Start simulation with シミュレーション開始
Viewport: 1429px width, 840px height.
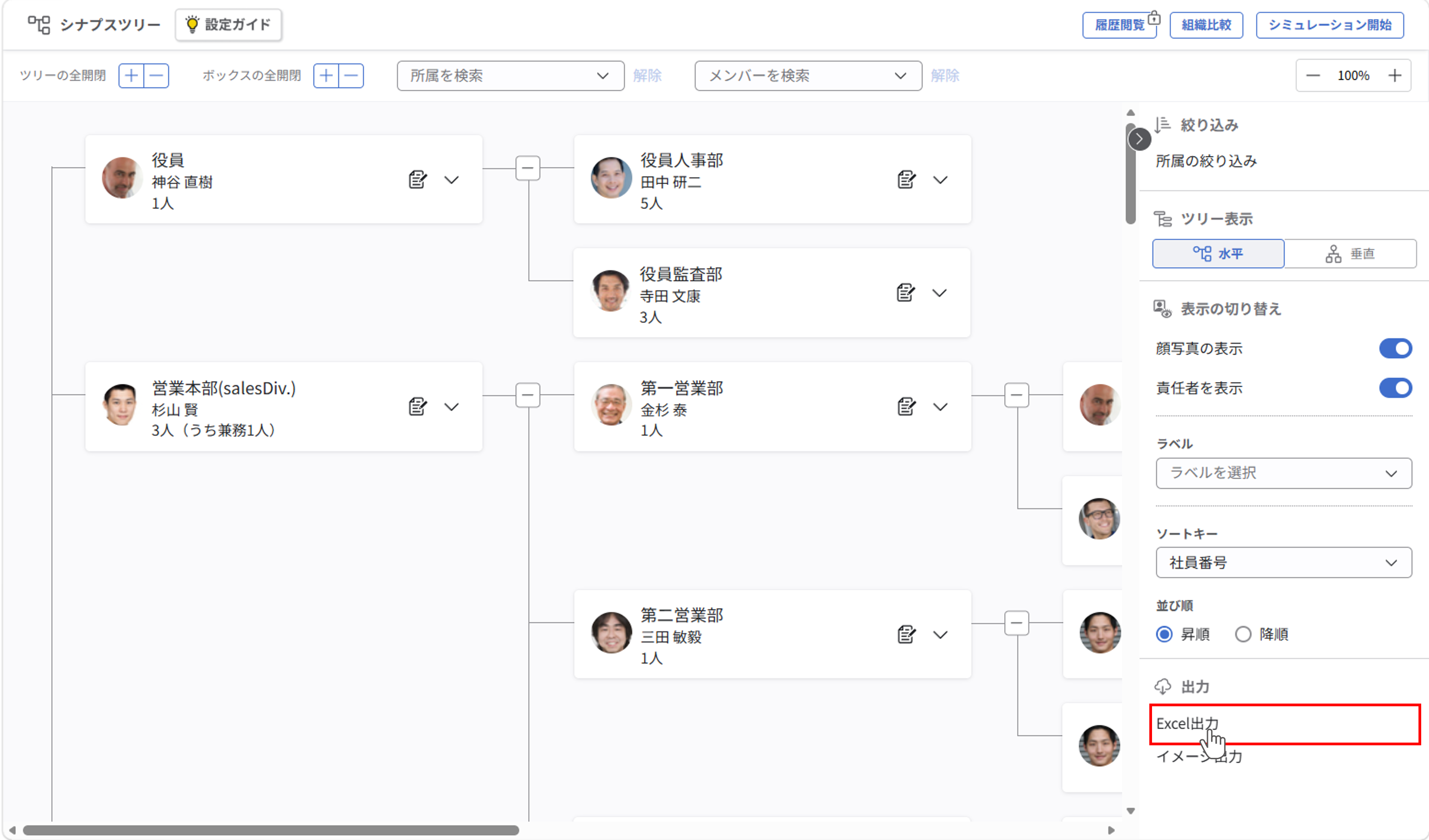(x=1330, y=25)
